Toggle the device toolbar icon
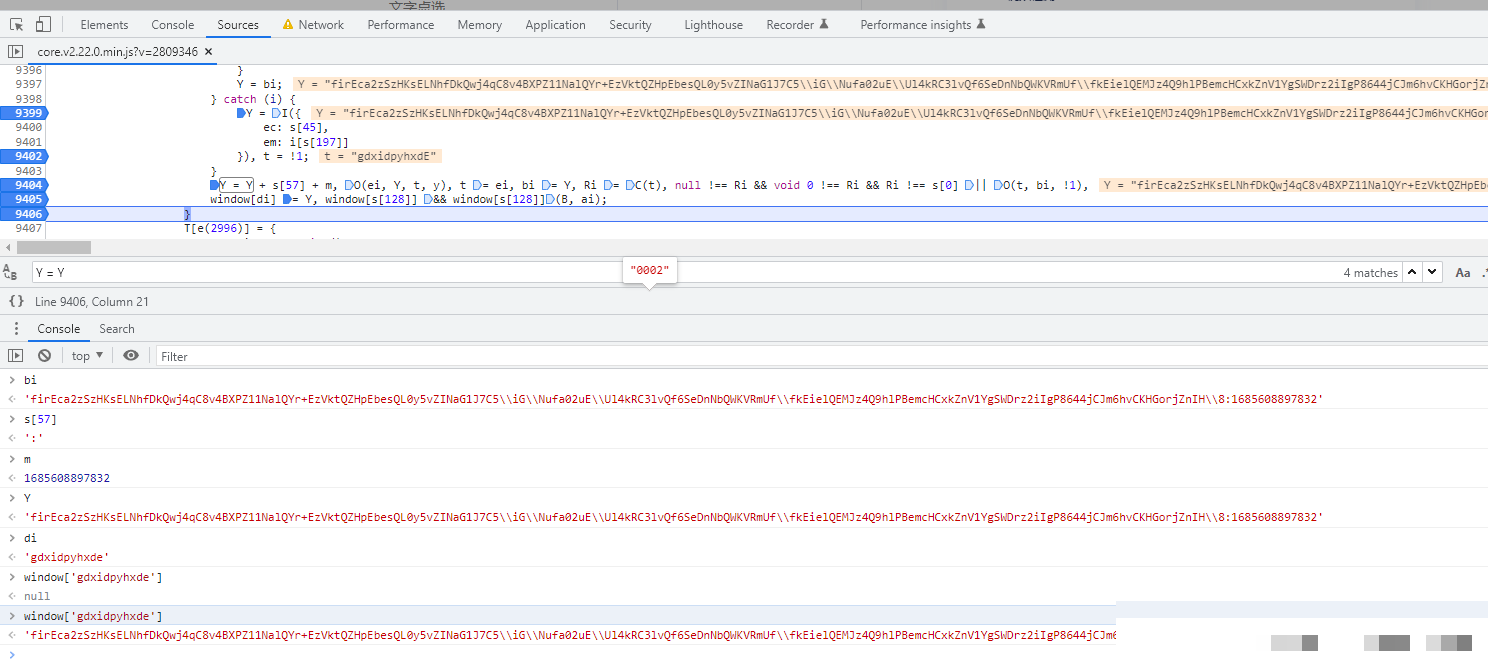The width and height of the screenshot is (1488, 668). coord(43,25)
